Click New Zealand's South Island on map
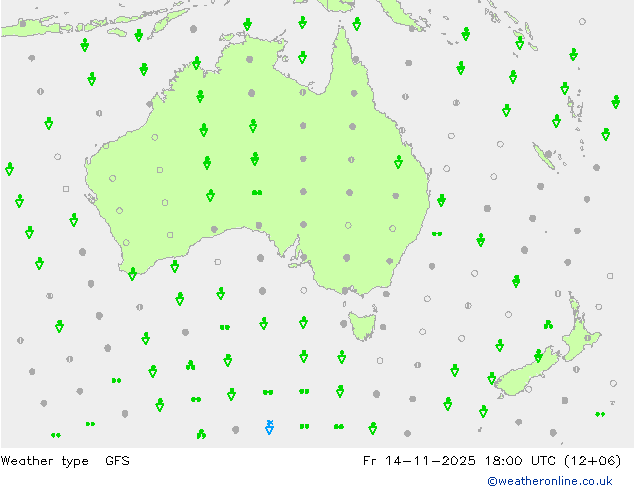The width and height of the screenshot is (634, 490). [526, 372]
